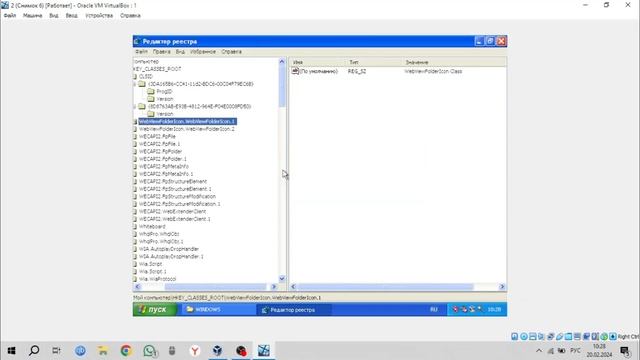
Task: Open the Правка menu in Registry Editor
Action: pos(162,52)
